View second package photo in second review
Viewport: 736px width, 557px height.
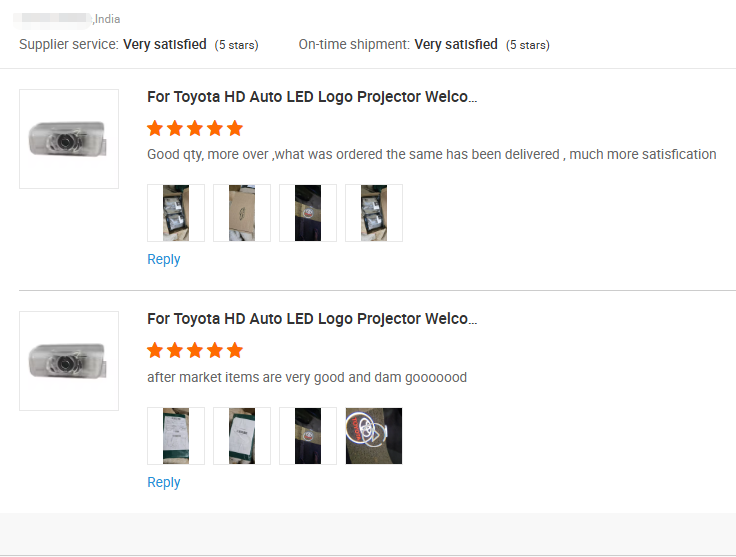(x=242, y=436)
